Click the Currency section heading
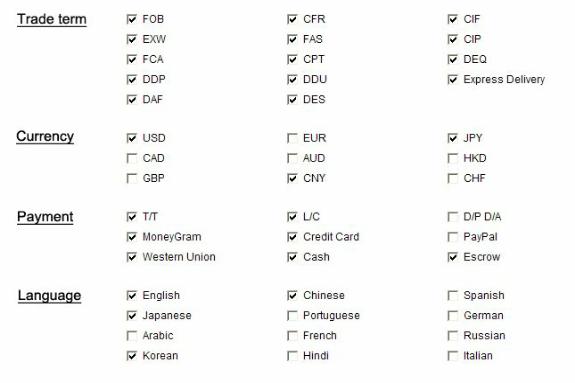This screenshot has height=383, width=575. (x=45, y=136)
